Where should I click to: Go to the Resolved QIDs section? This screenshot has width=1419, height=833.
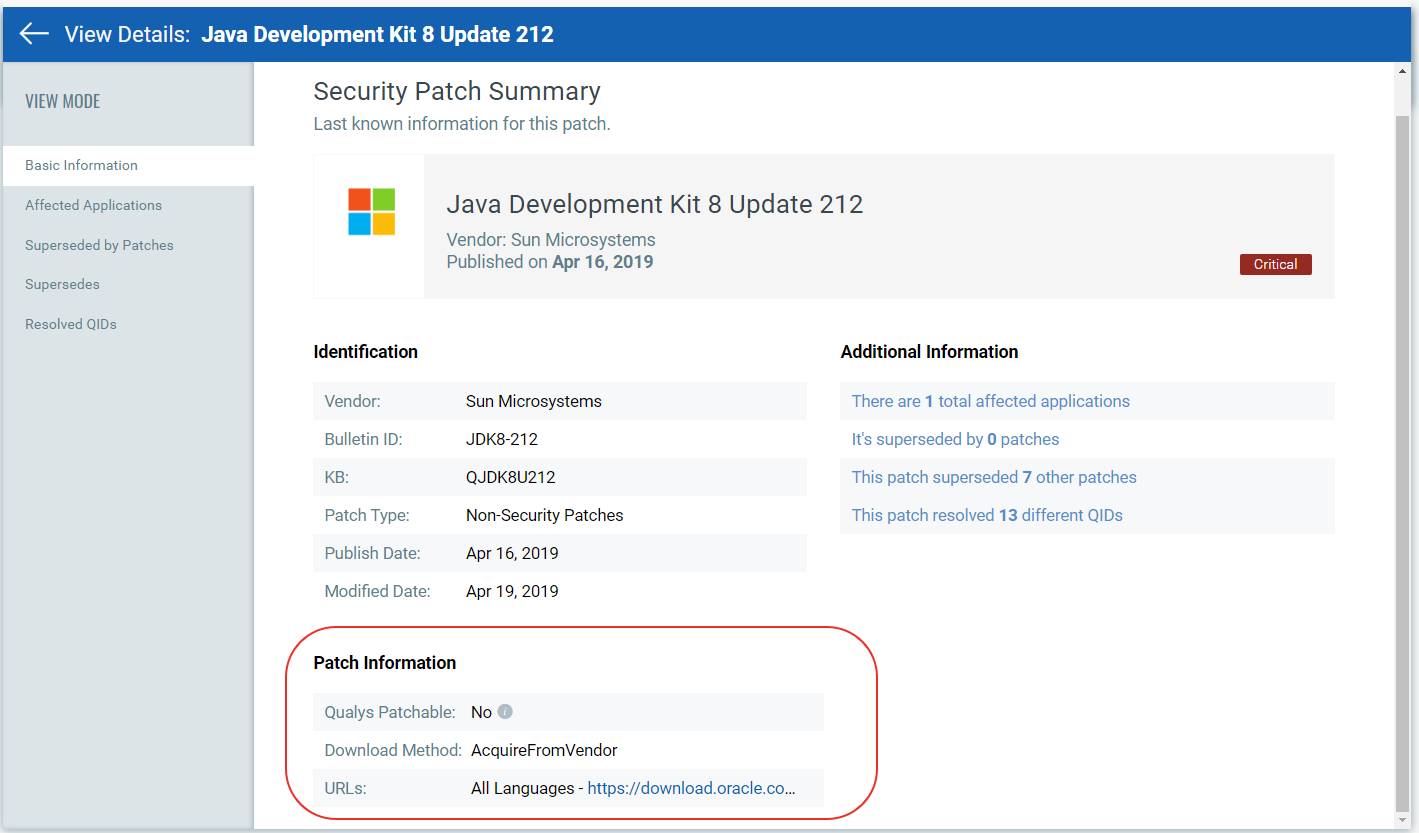[71, 324]
